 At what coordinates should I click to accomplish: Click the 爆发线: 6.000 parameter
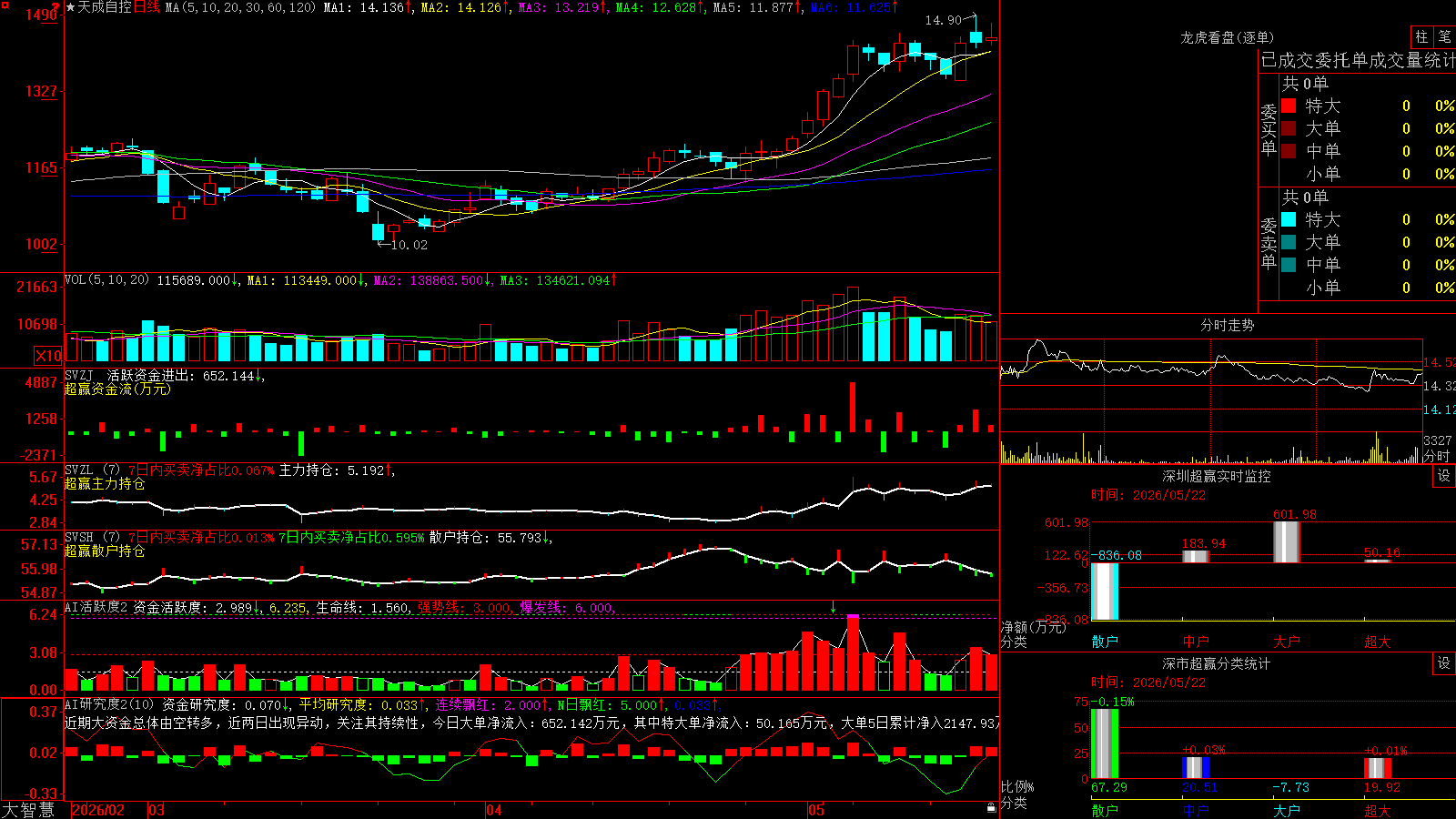click(x=566, y=607)
